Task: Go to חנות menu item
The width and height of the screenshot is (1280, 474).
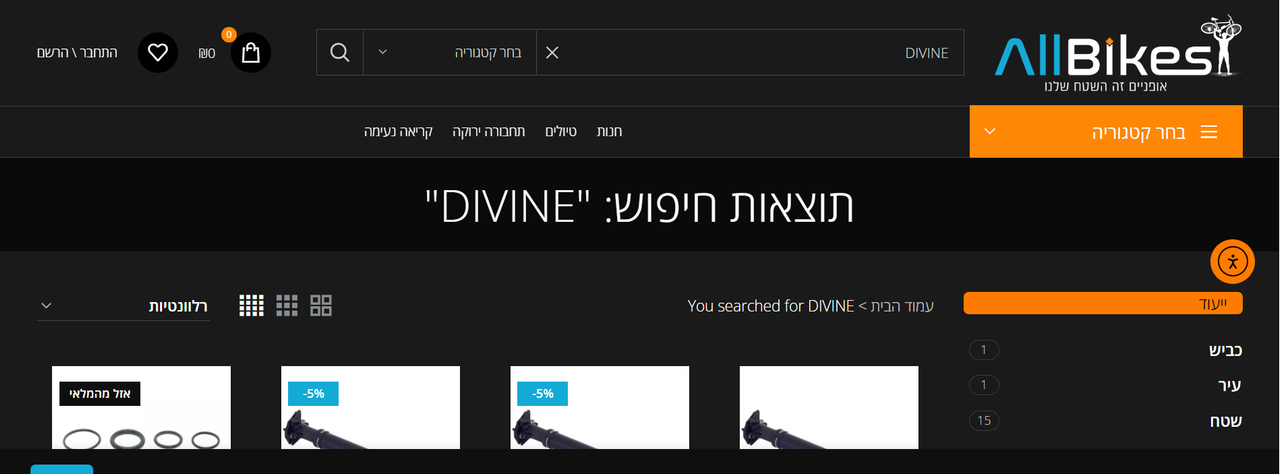Action: click(x=610, y=132)
